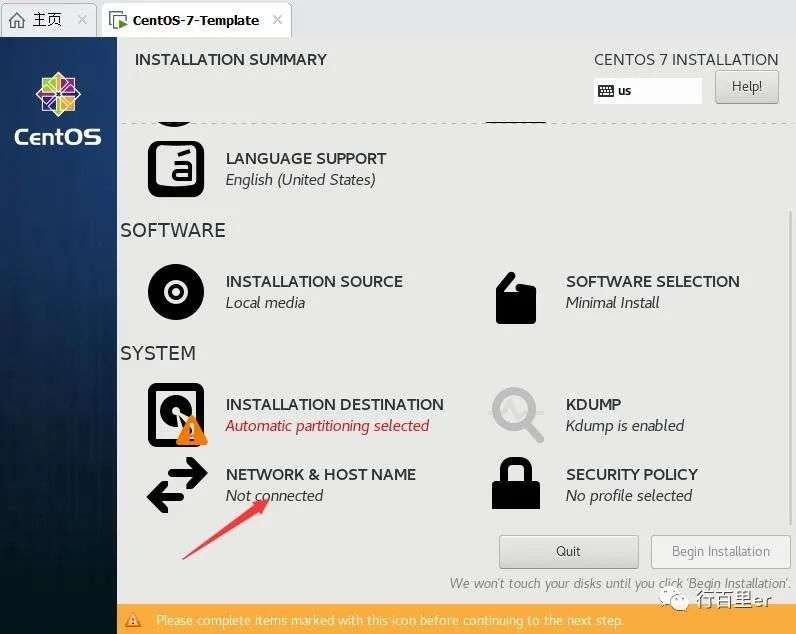The image size is (796, 634).
Task: Click the Software Selection package icon
Action: (x=516, y=298)
